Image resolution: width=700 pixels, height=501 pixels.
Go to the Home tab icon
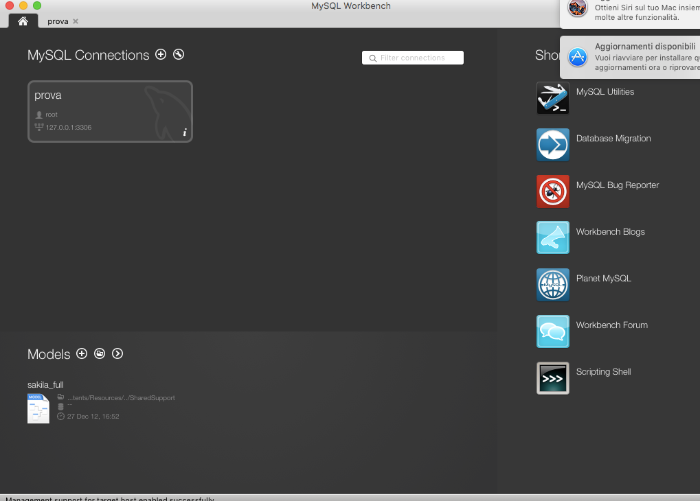23,21
